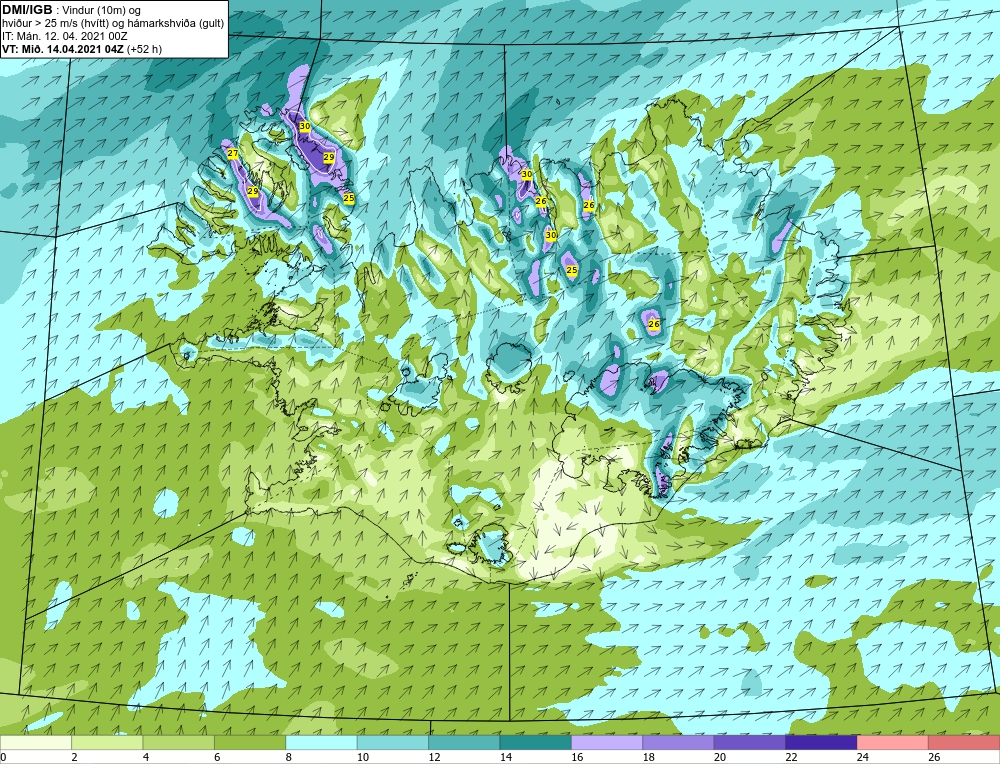Click the legend scale number "14"
The height and width of the screenshot is (764, 1000).
point(506,758)
